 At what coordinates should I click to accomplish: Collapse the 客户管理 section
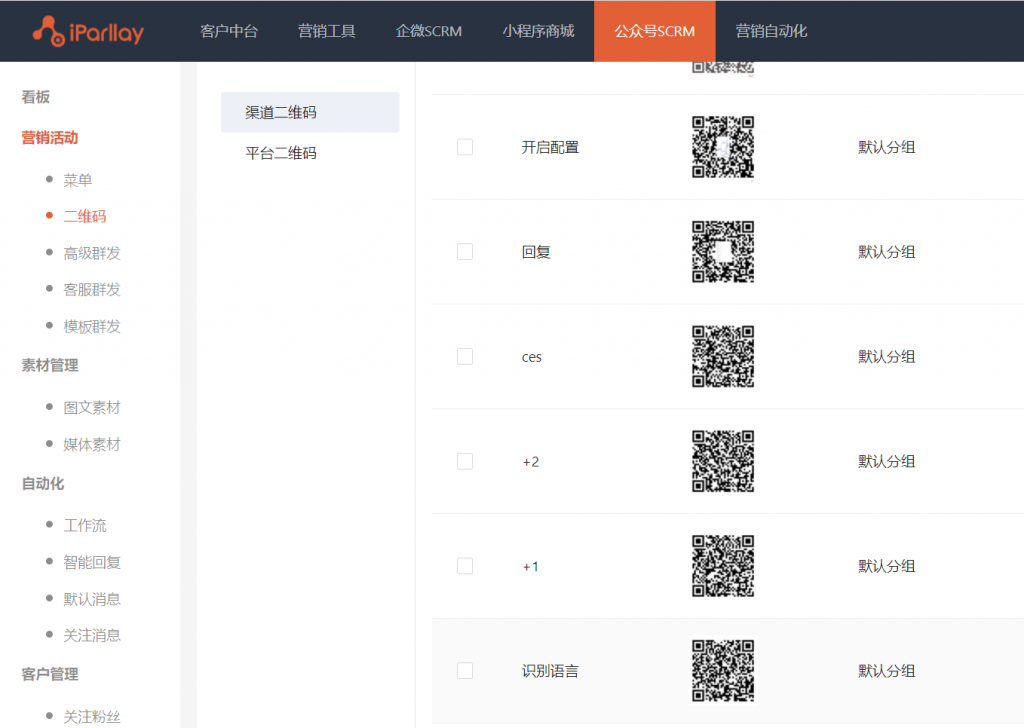click(50, 674)
